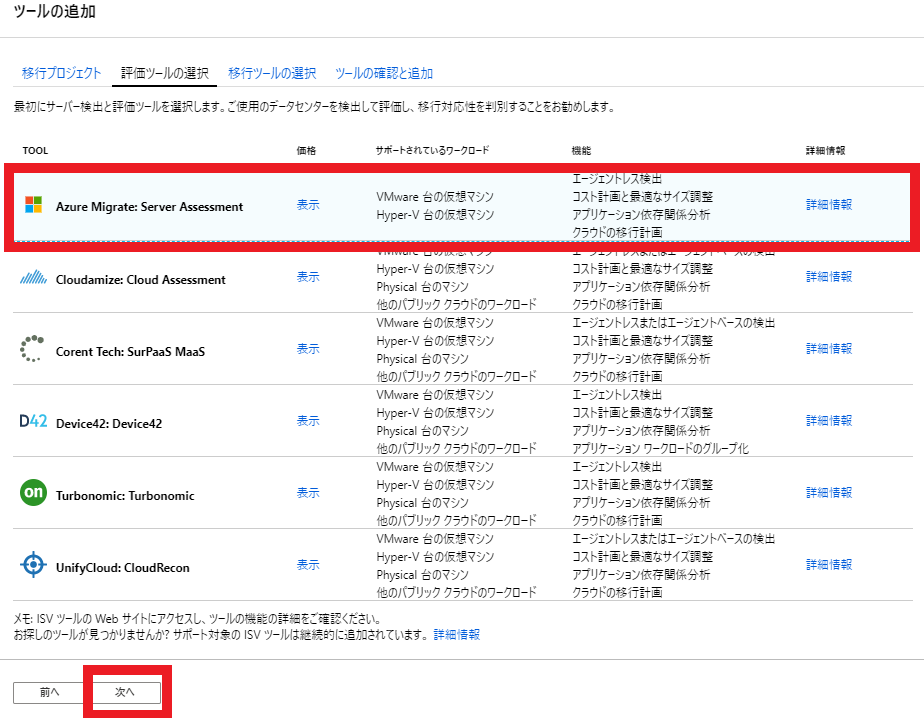Click the Device42 D42 logo icon
924x718 pixels.
[33, 421]
